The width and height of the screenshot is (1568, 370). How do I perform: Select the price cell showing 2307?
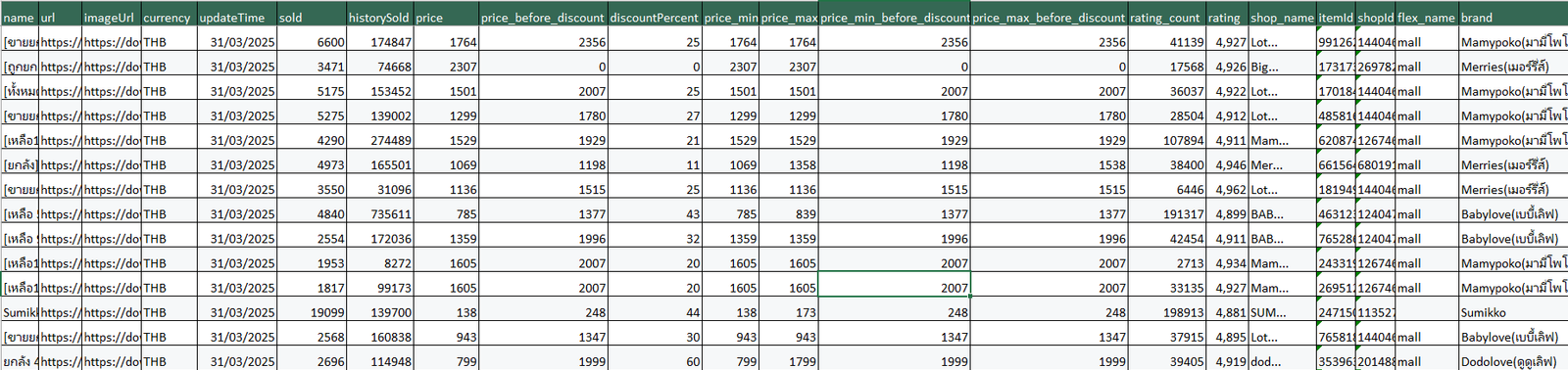446,67
